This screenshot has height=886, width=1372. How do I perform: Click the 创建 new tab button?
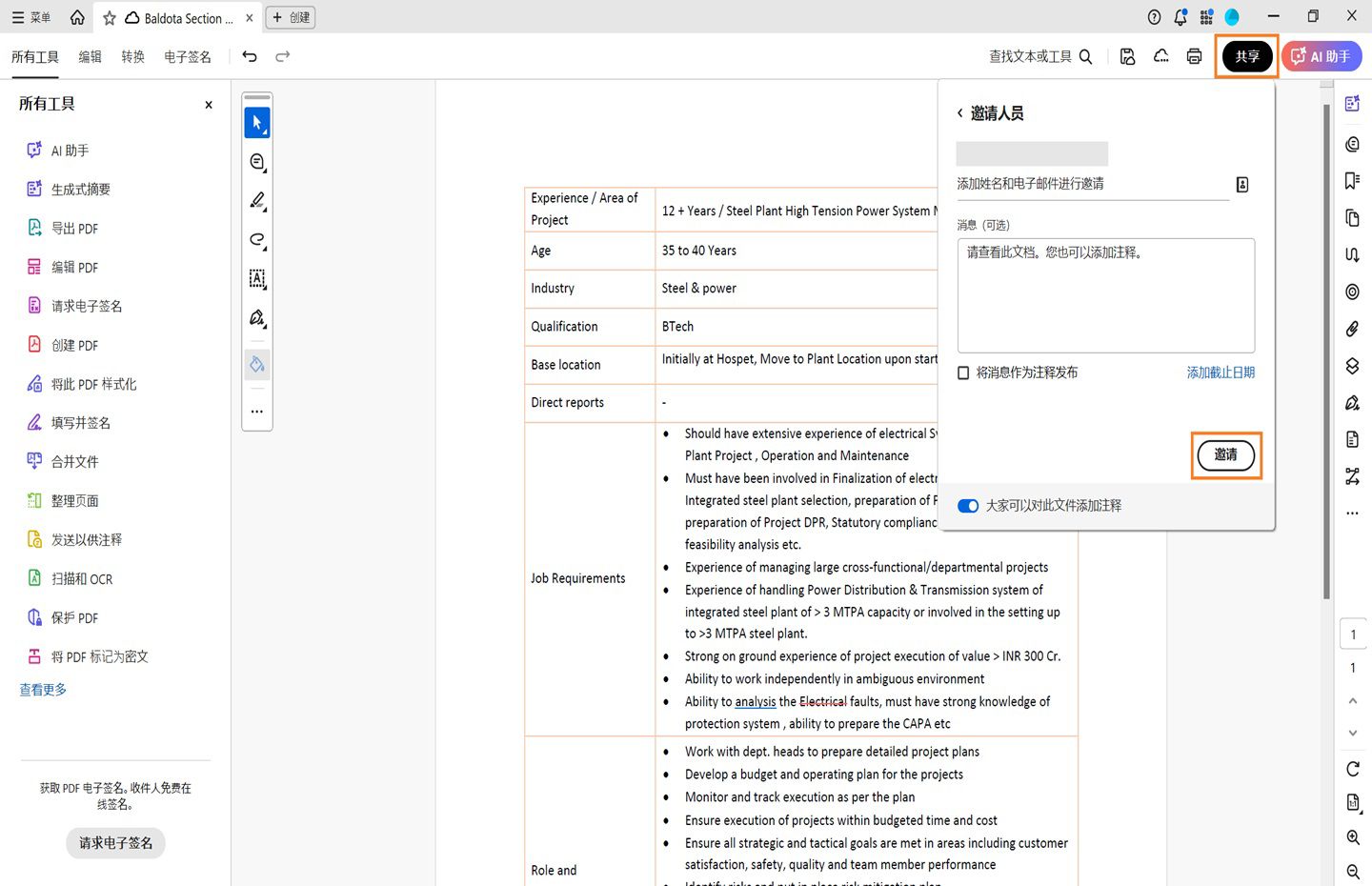tap(291, 17)
